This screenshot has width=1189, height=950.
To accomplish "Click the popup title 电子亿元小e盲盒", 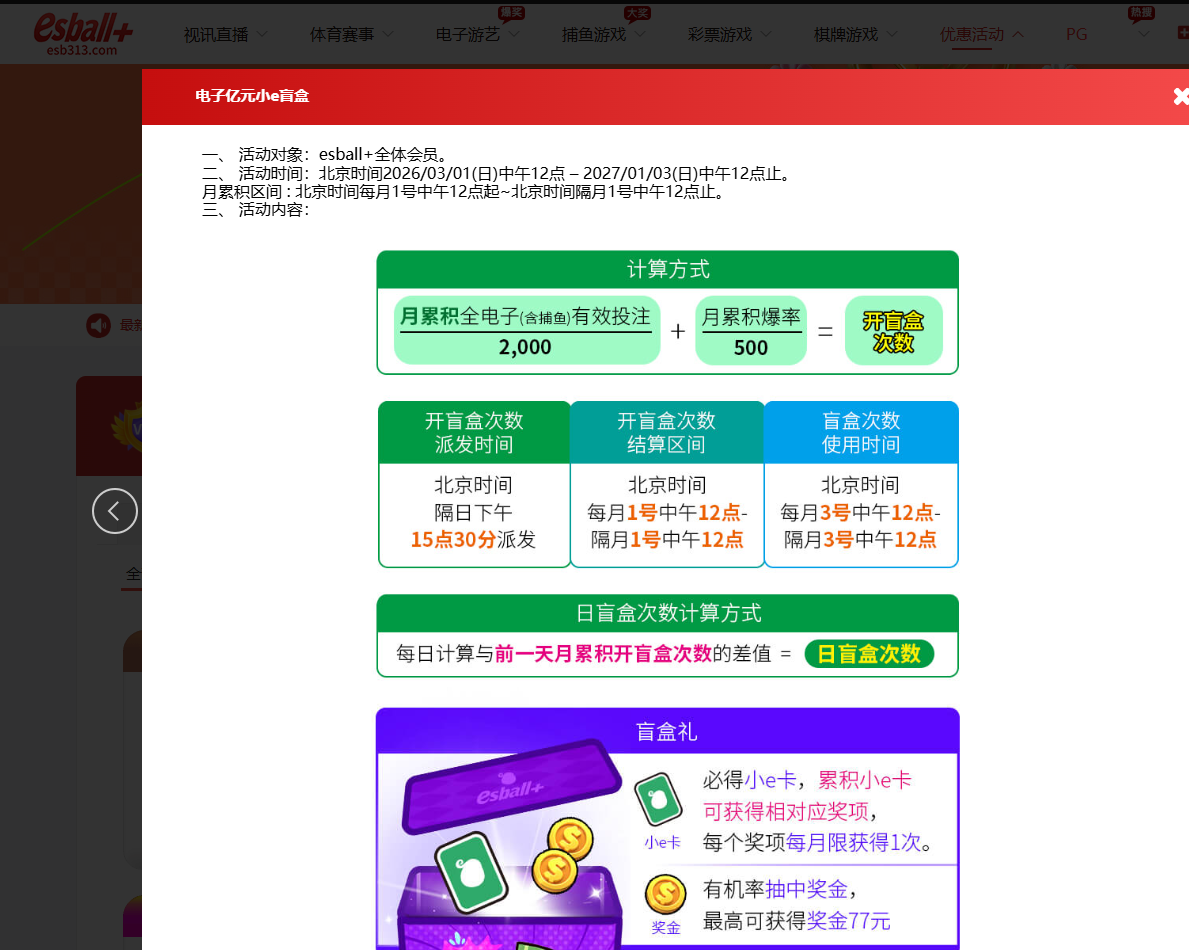I will 252,96.
